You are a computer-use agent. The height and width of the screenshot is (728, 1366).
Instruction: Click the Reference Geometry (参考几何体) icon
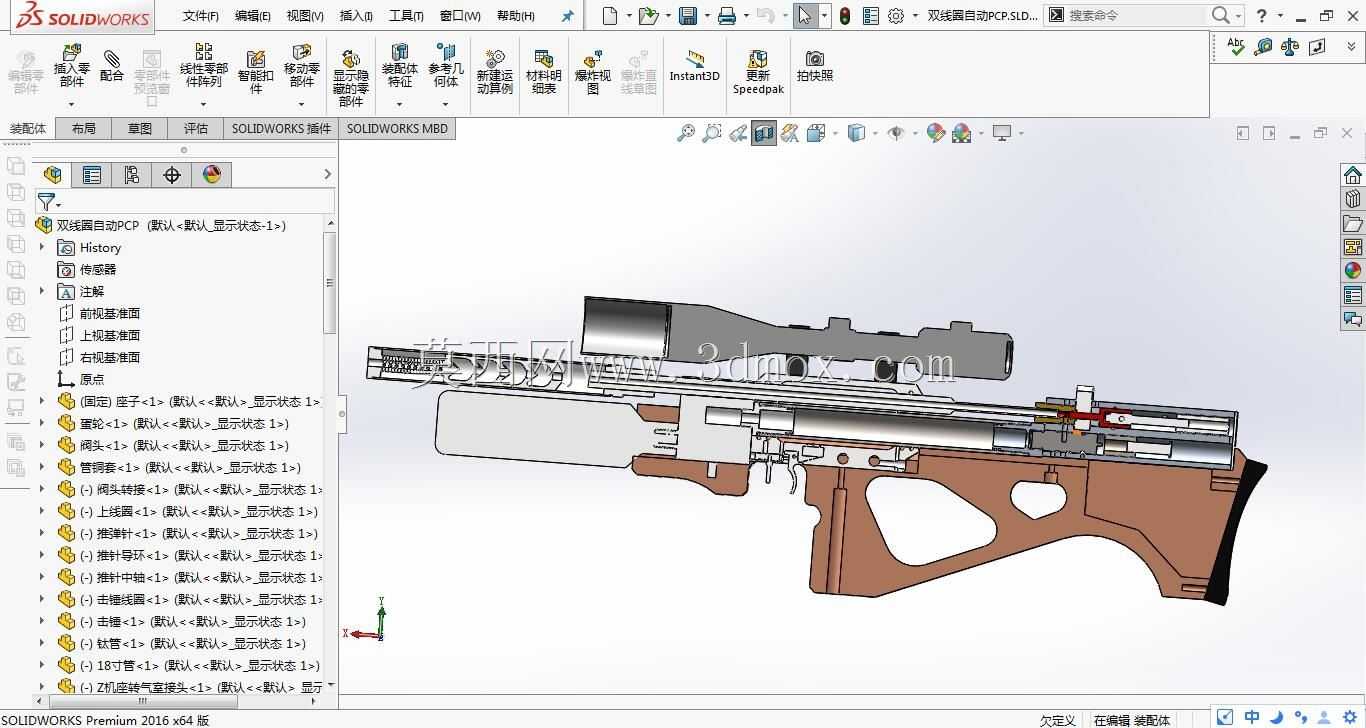446,65
